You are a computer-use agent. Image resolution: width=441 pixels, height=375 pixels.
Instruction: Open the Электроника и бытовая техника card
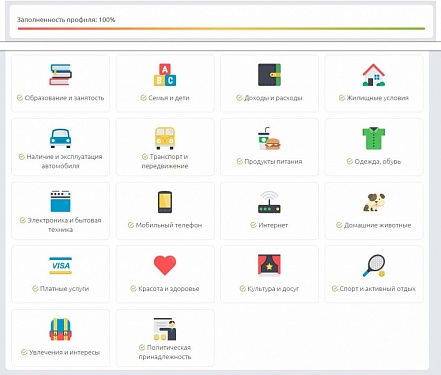(60, 211)
